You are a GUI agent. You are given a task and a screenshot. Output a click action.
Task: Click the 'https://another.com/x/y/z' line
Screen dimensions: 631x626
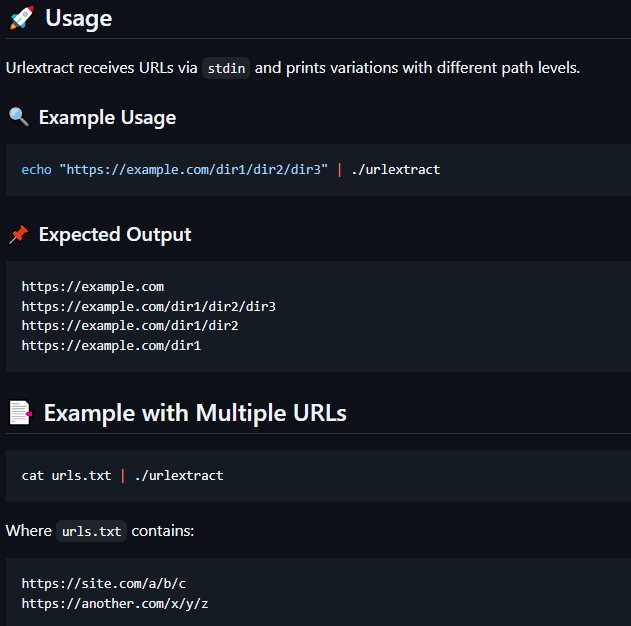[115, 603]
